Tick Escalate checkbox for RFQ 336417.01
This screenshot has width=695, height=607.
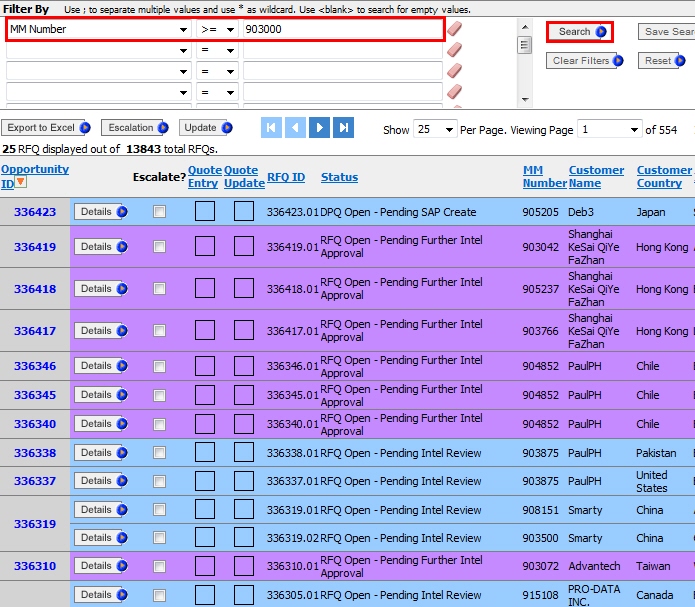click(160, 331)
